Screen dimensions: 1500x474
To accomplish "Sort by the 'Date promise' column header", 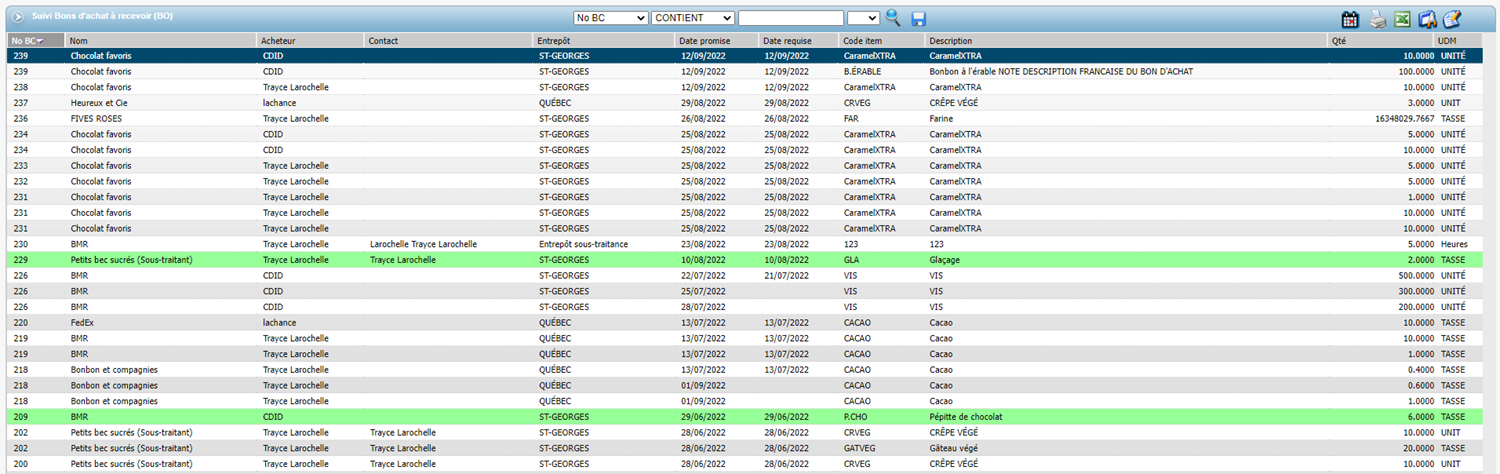I will point(716,40).
